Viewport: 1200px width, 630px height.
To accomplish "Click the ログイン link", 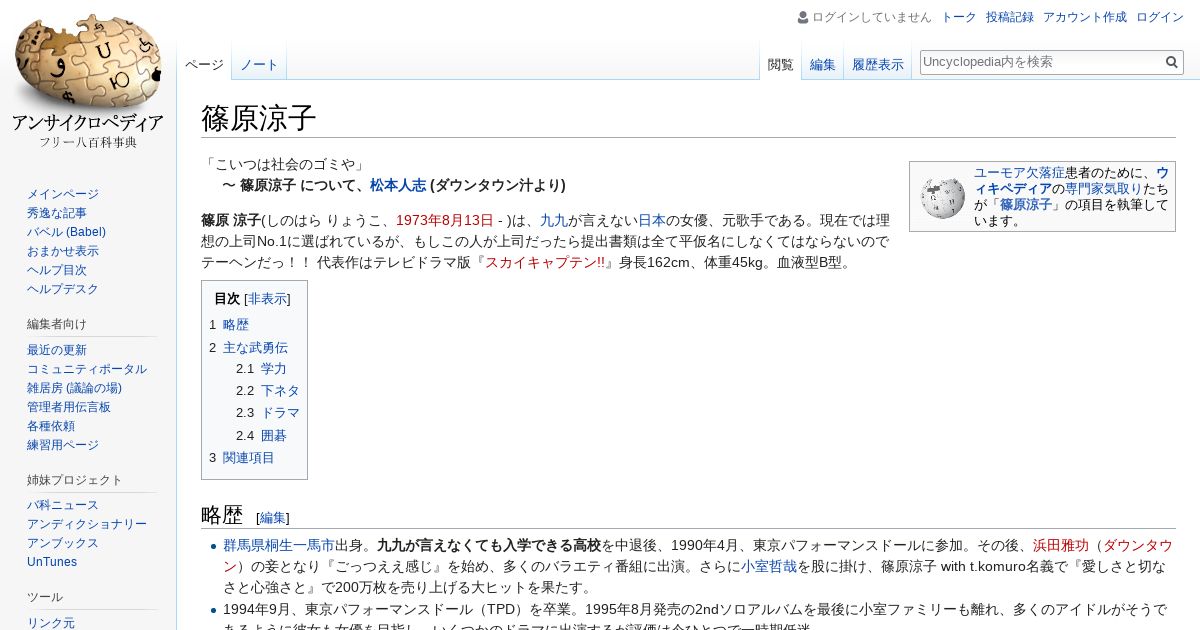I will click(1160, 17).
